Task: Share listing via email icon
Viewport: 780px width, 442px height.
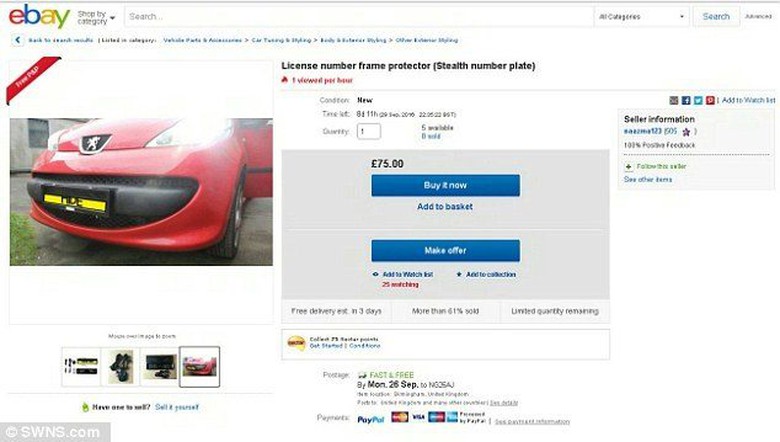Action: pyautogui.click(x=674, y=100)
